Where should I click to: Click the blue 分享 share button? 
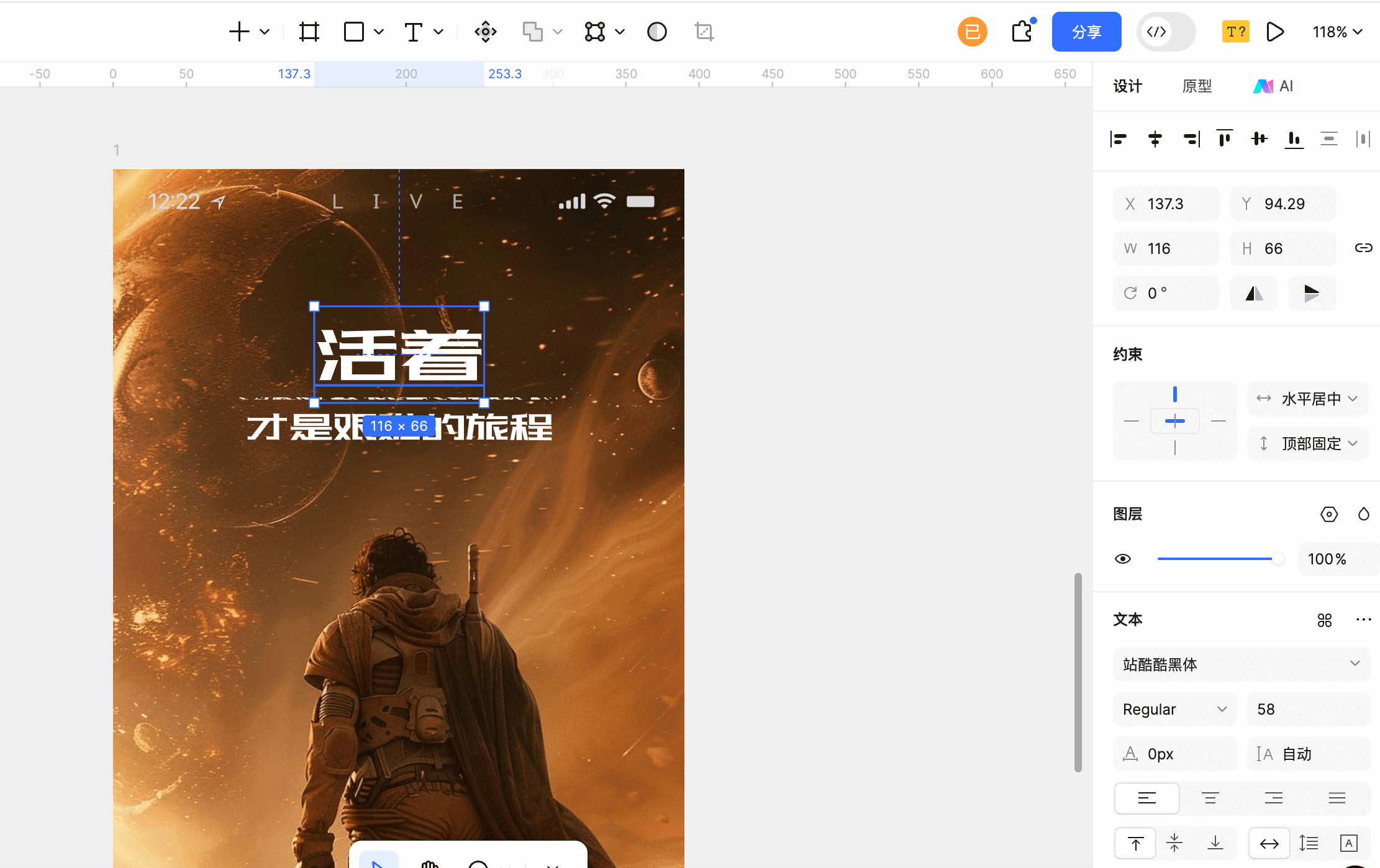coord(1086,32)
